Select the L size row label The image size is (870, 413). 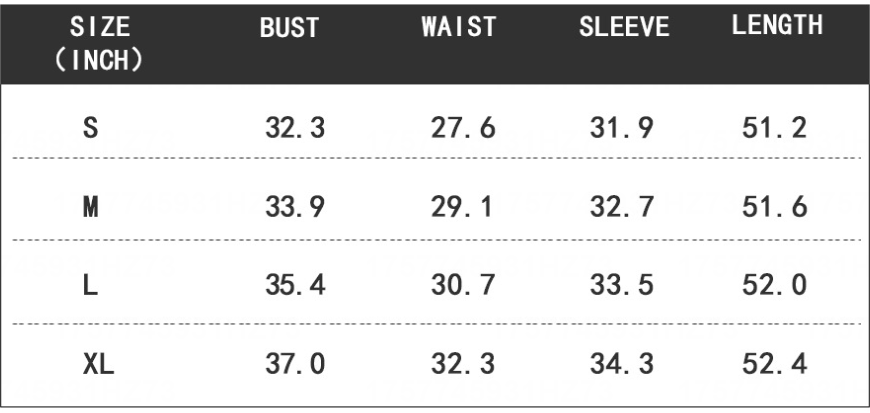click(x=91, y=285)
